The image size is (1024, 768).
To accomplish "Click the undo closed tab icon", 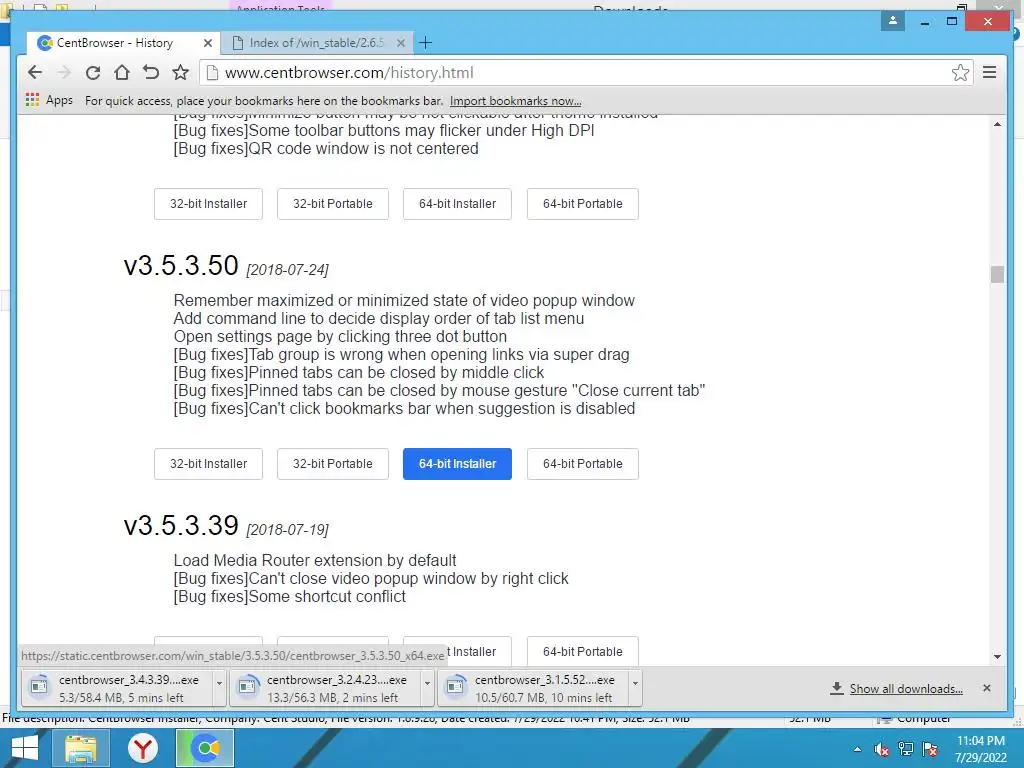I will [151, 72].
